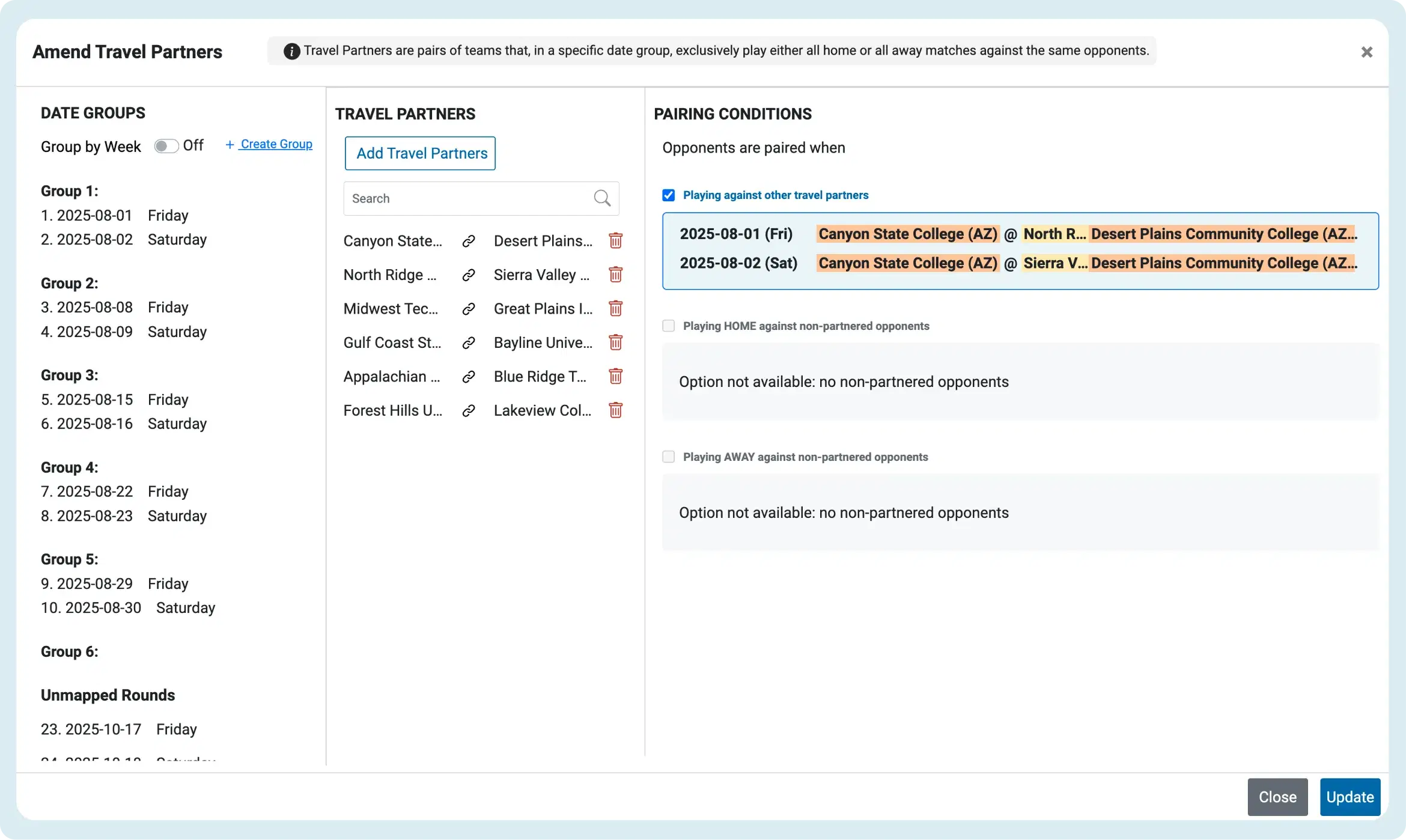Delete the North Ridge travel partner pair
The image size is (1406, 840).
pos(615,275)
